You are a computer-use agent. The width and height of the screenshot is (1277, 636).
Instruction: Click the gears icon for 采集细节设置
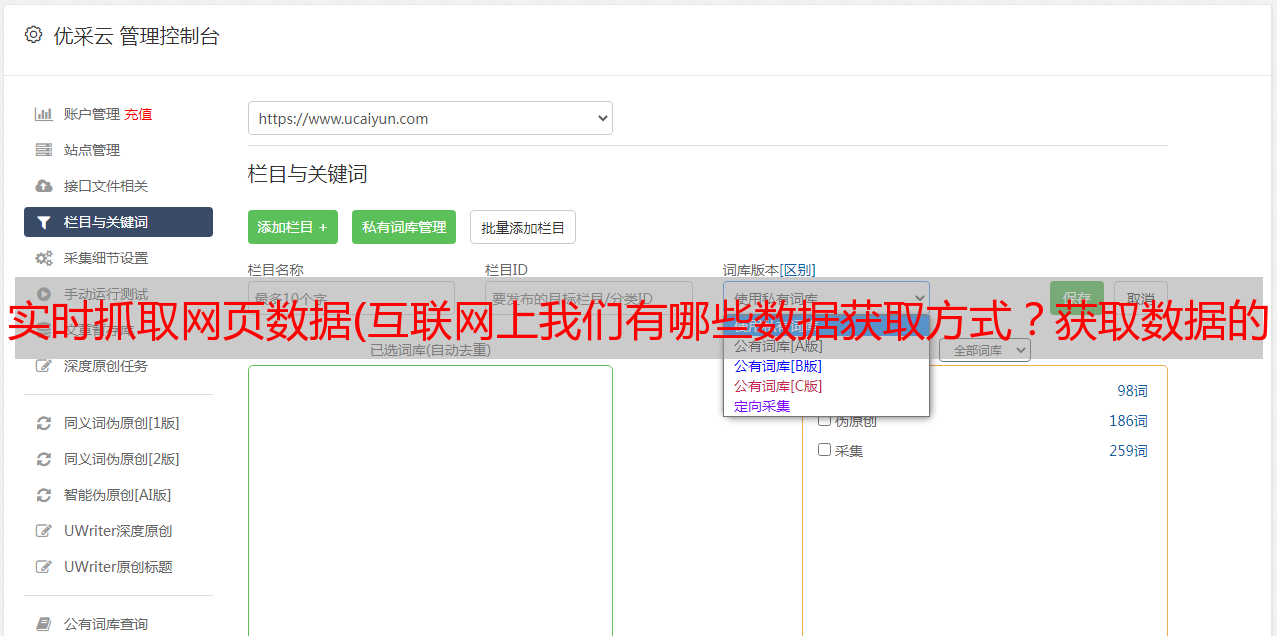point(43,258)
